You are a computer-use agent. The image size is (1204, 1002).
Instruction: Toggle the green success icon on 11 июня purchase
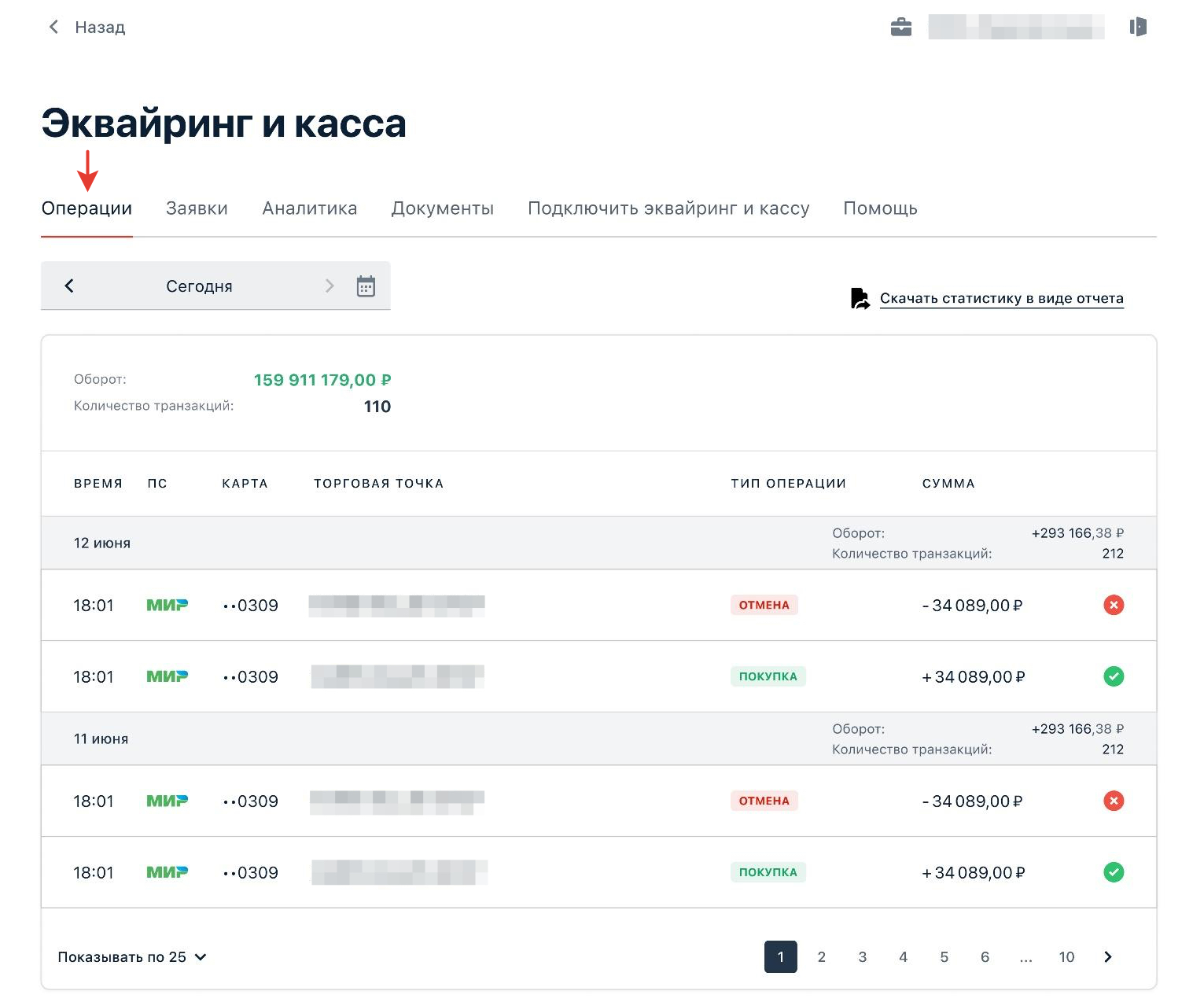click(1114, 872)
